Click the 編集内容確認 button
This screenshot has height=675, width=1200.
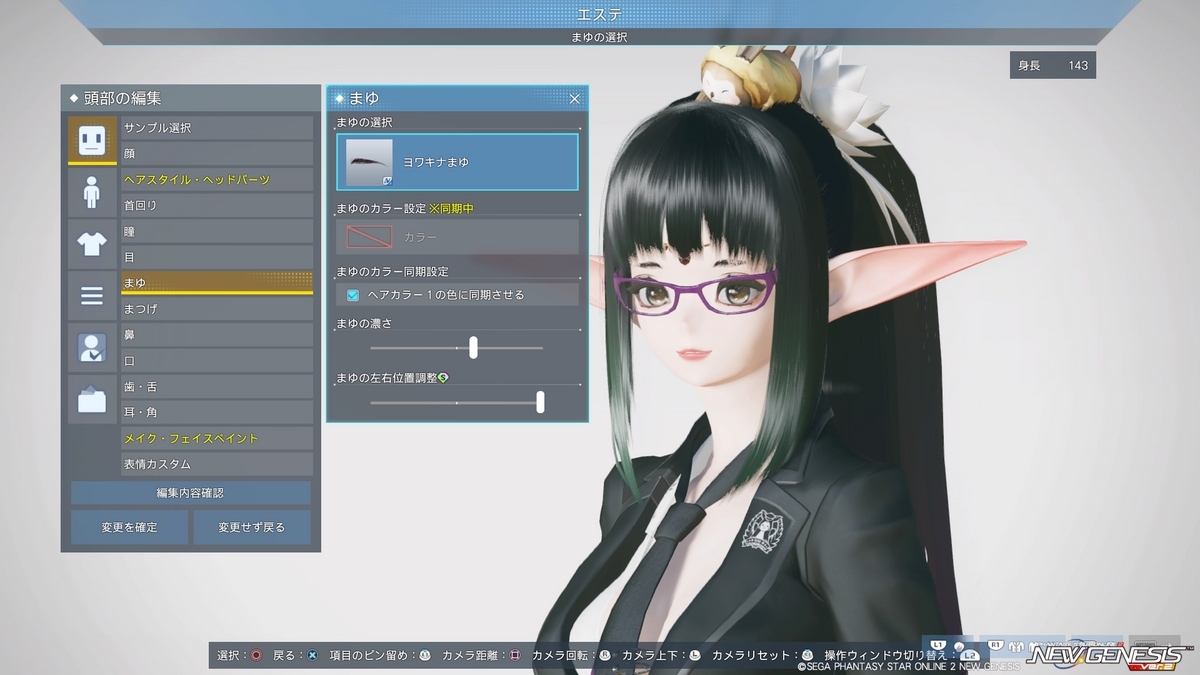[x=191, y=493]
